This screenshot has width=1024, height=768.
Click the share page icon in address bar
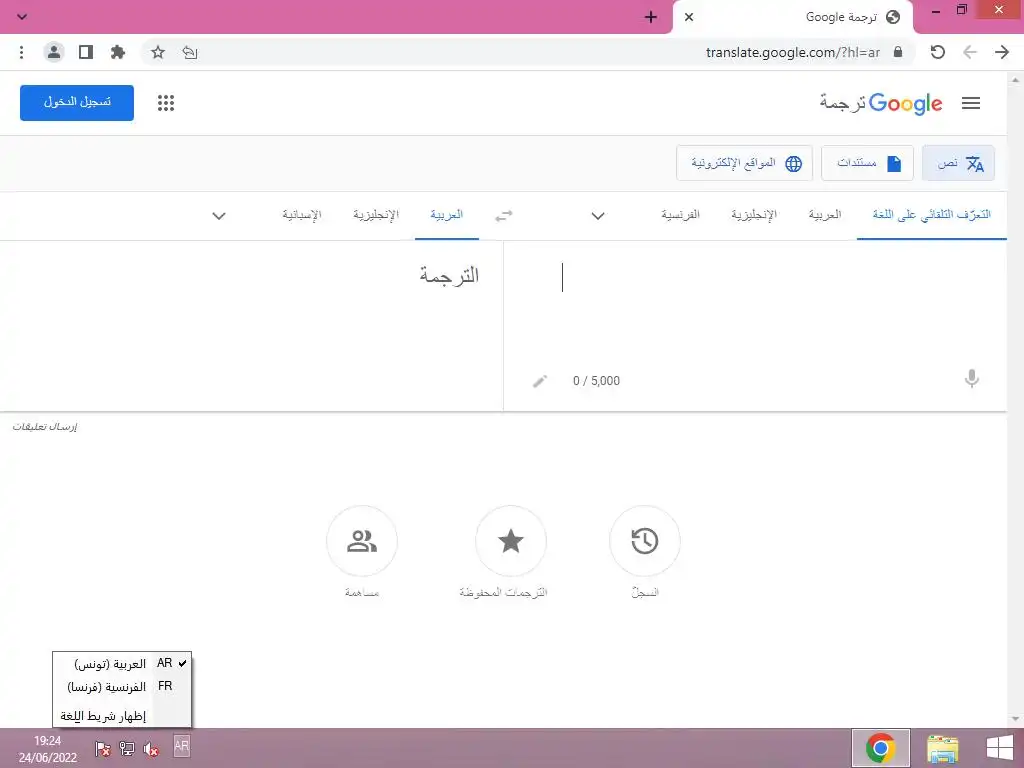190,52
